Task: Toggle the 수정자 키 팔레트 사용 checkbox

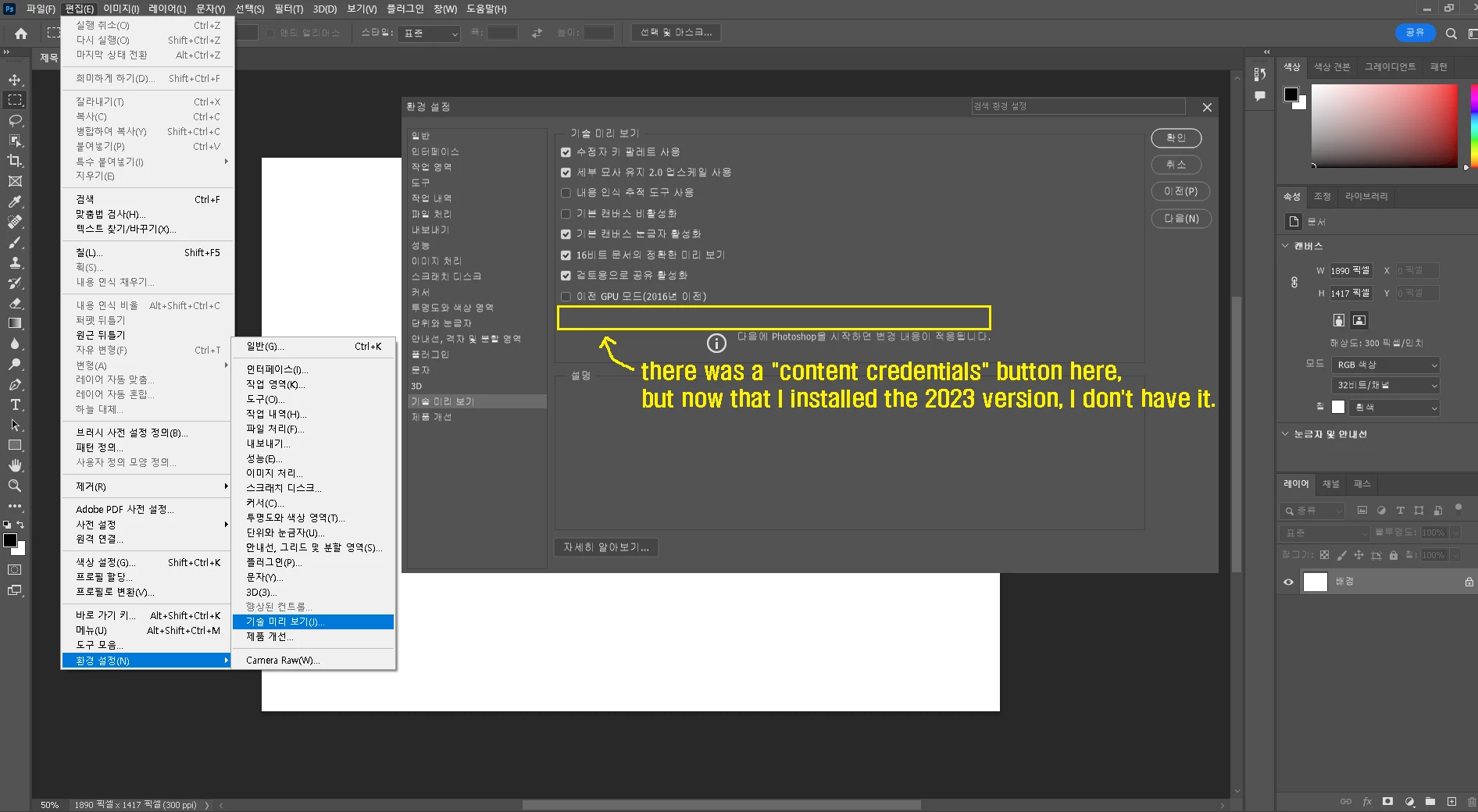Action: pyautogui.click(x=566, y=152)
